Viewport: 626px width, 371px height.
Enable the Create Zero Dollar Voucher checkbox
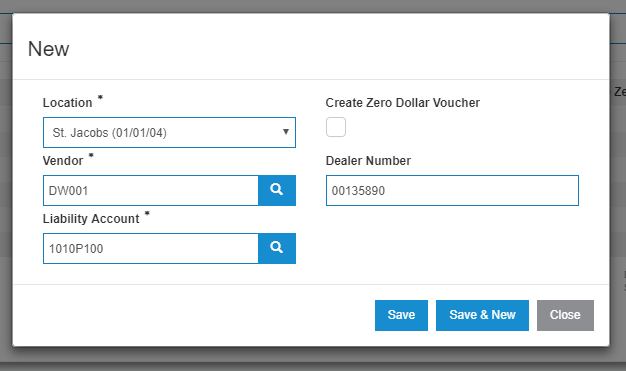click(x=336, y=127)
